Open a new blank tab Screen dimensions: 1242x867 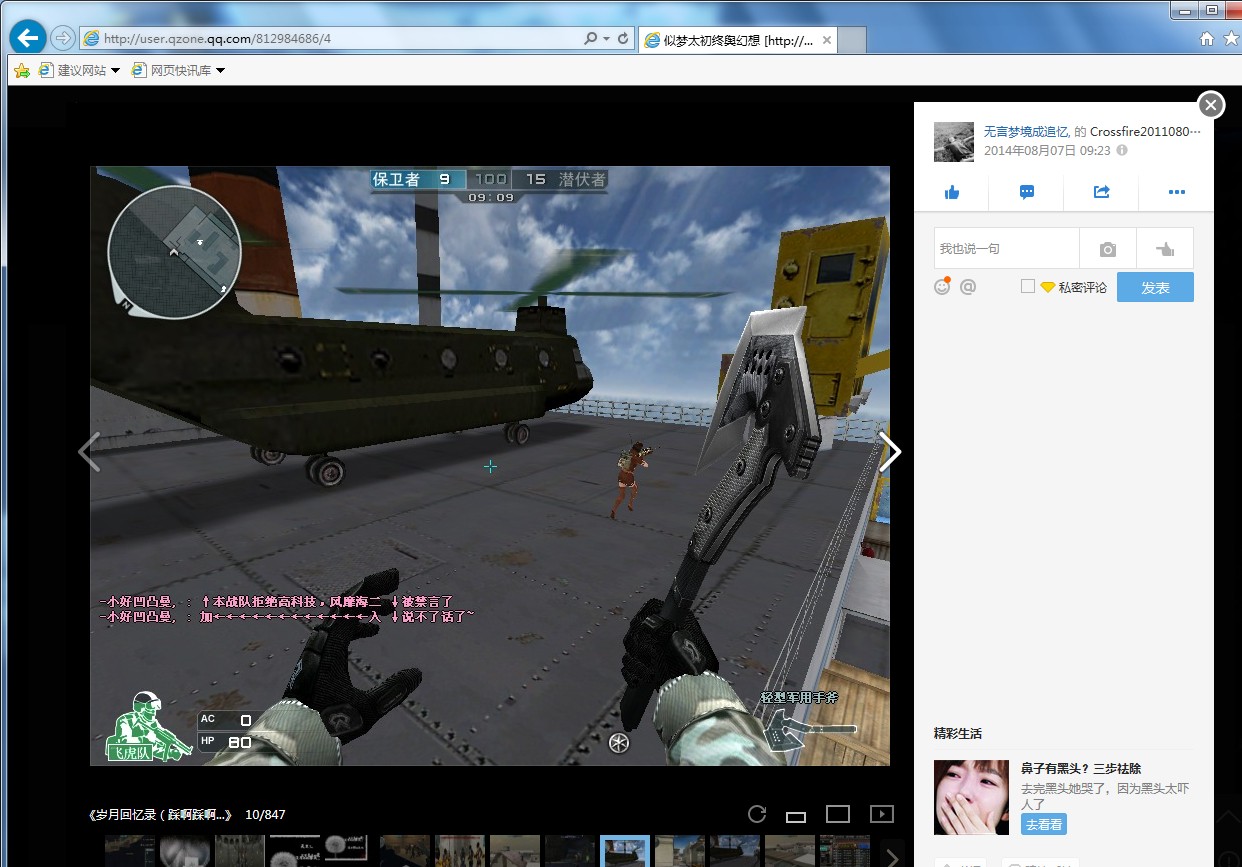tap(852, 41)
